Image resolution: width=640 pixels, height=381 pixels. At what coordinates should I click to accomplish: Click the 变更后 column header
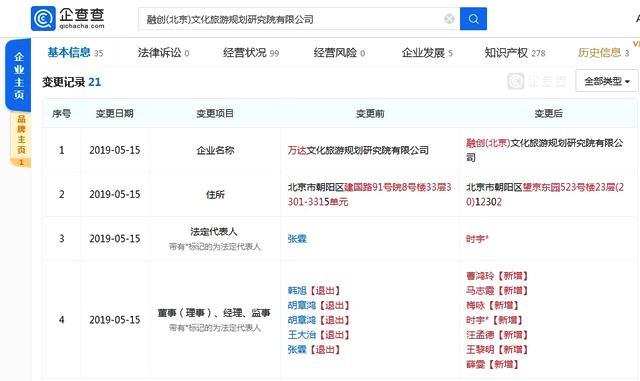point(549,114)
